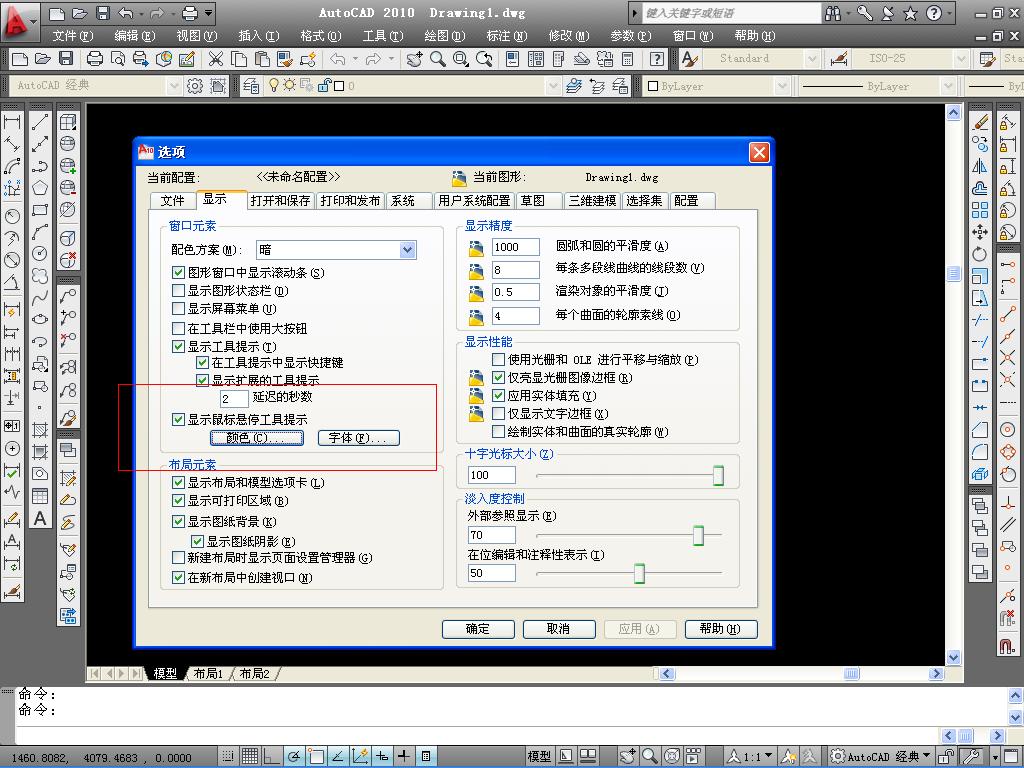Select the Erase tool in Modify toolbar

980,121
